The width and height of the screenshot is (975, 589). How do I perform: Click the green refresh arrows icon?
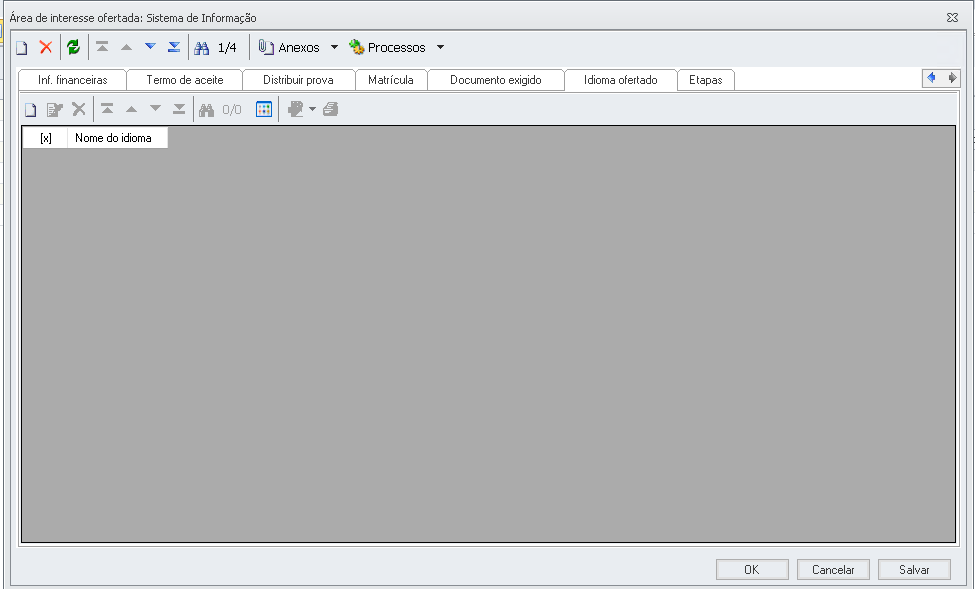point(73,47)
